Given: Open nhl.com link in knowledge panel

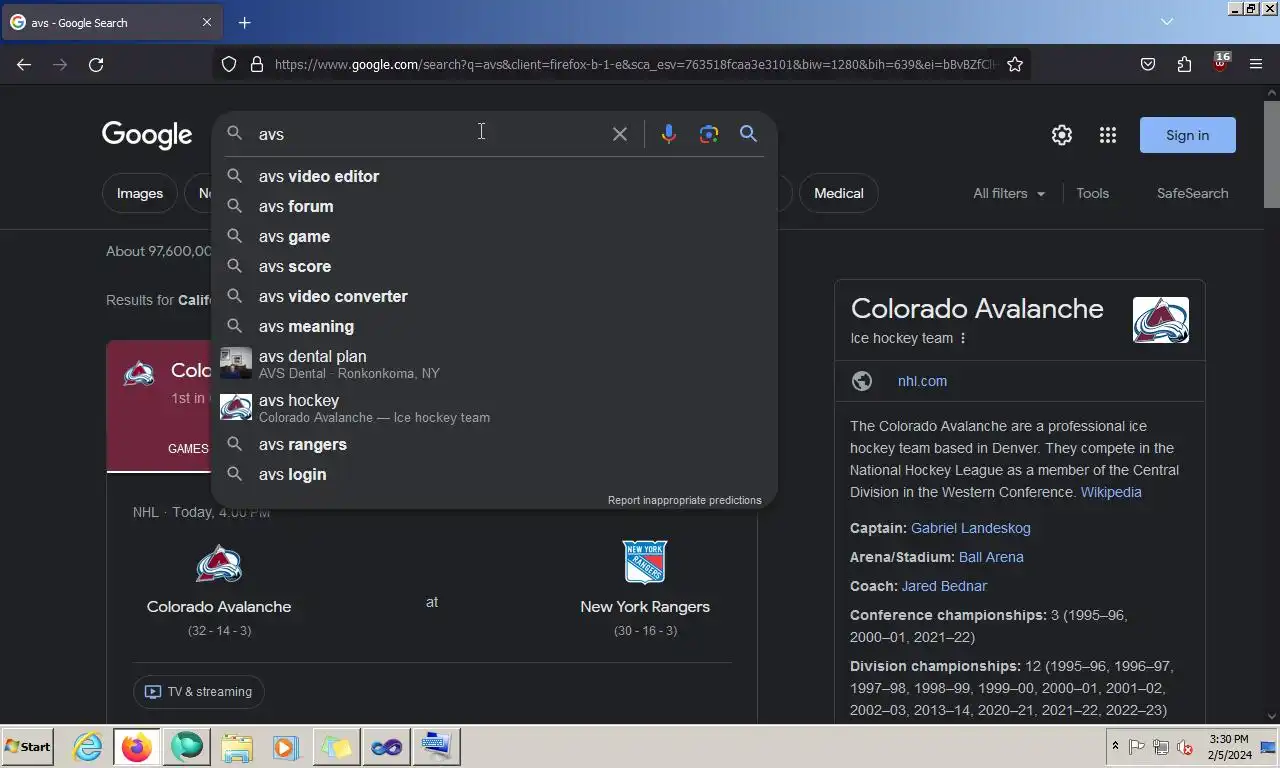Looking at the screenshot, I should pyautogui.click(x=922, y=381).
